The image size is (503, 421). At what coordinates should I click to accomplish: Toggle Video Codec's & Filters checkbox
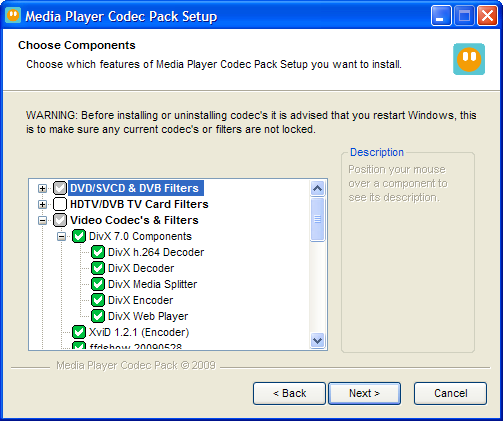tap(60, 220)
